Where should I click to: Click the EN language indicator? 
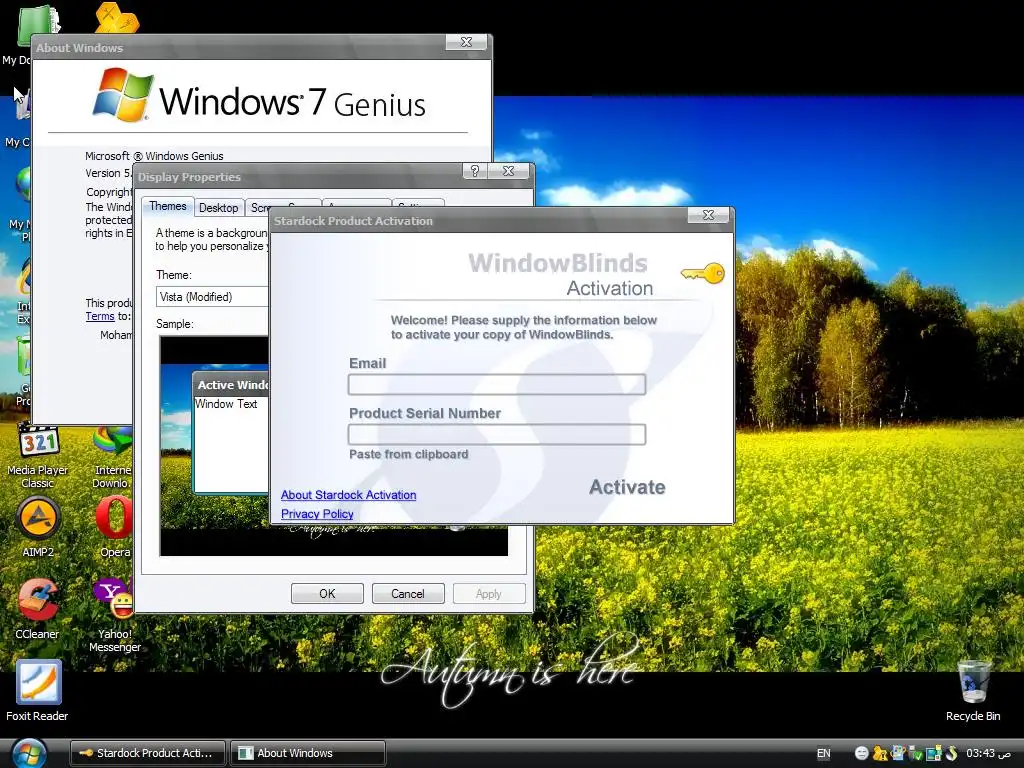click(824, 754)
